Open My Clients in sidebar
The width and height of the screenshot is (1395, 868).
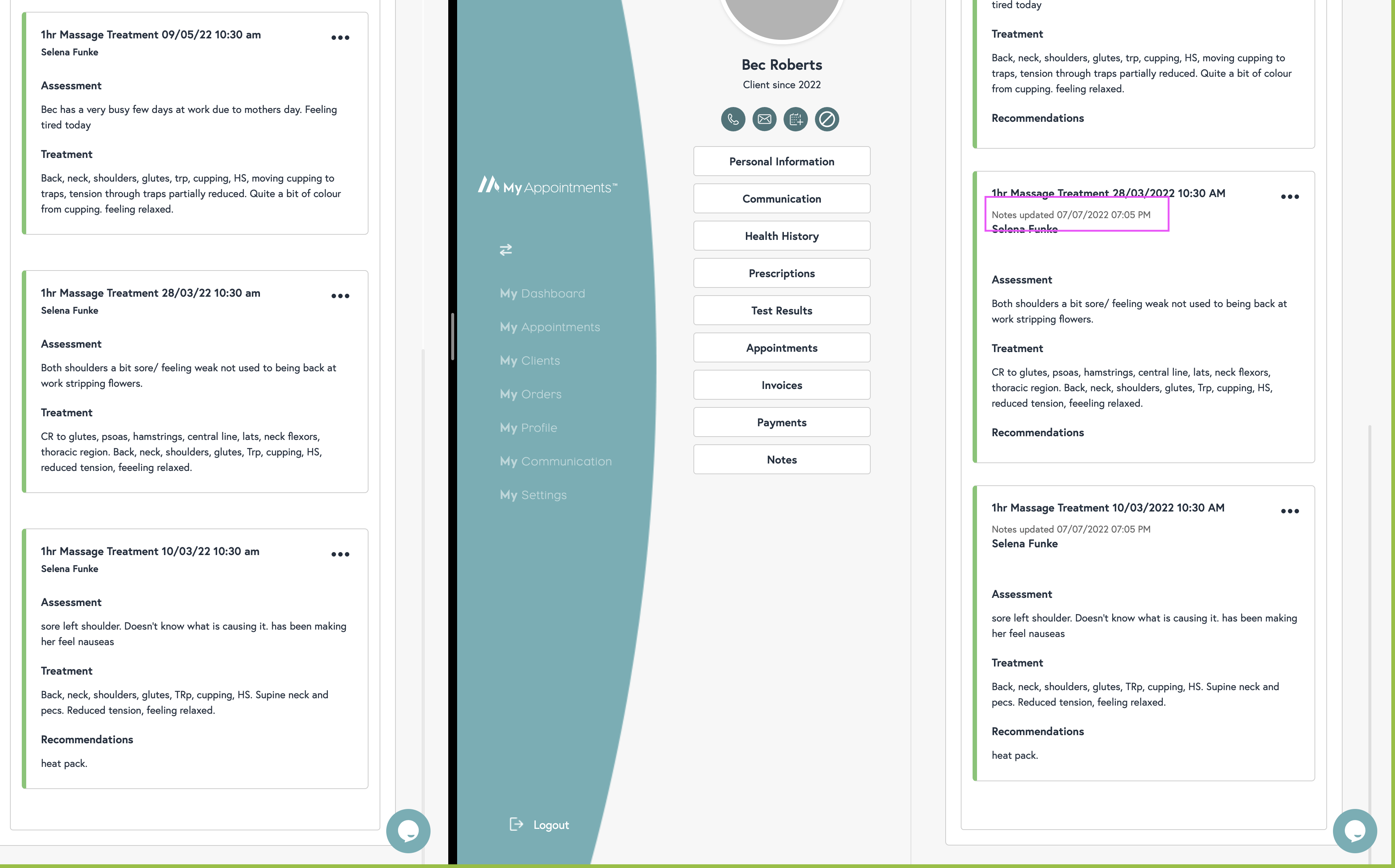point(529,361)
